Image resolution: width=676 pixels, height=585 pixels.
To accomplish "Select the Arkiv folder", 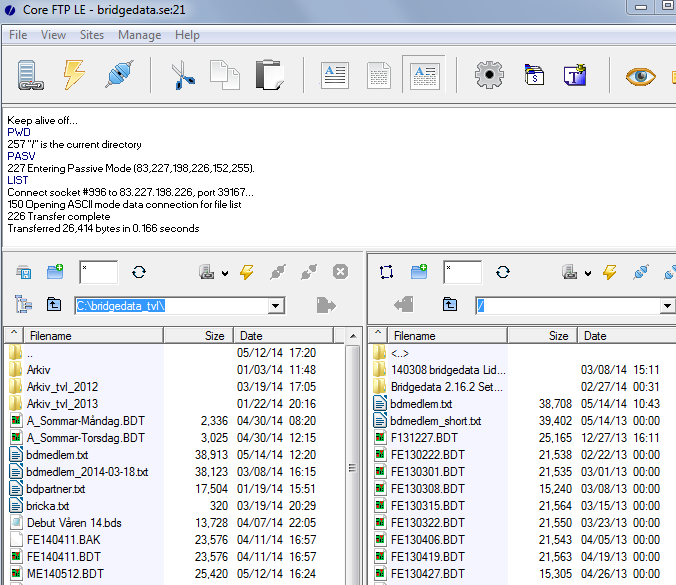I will [38, 370].
